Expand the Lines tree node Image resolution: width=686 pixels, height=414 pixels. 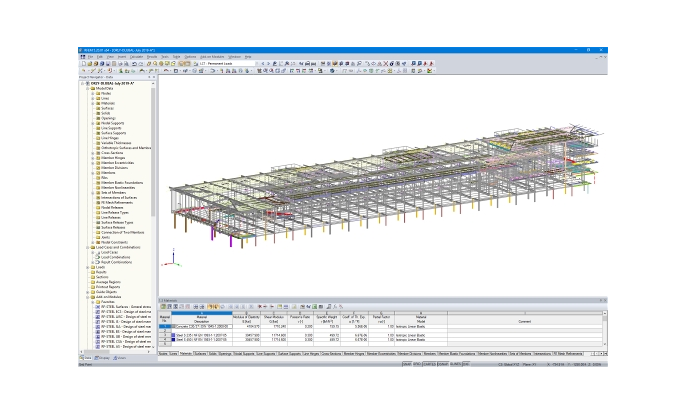tap(93, 98)
